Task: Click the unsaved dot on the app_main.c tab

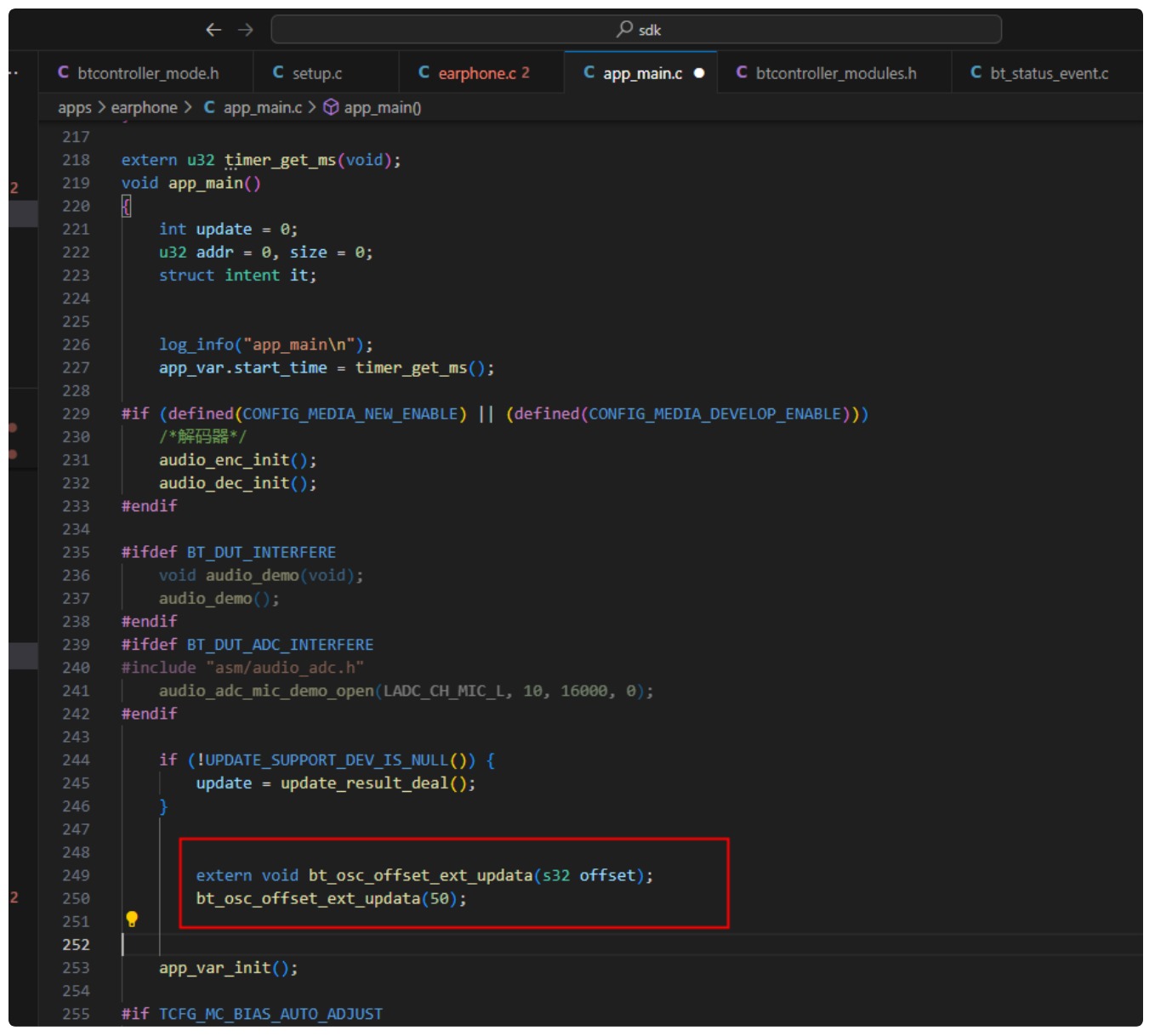Action: pyautogui.click(x=699, y=73)
